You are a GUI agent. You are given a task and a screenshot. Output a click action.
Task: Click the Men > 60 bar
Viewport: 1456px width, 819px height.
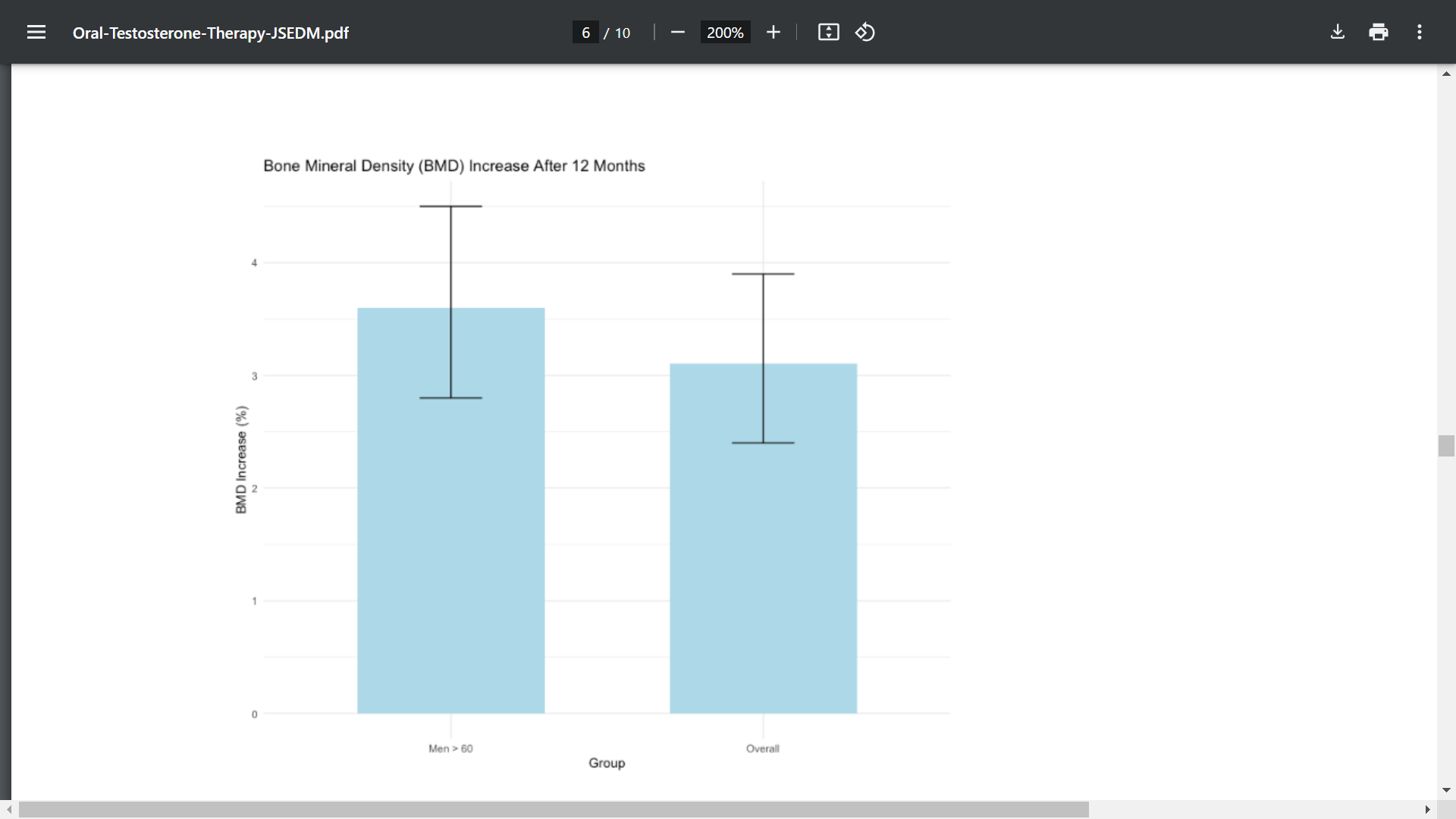click(x=451, y=510)
